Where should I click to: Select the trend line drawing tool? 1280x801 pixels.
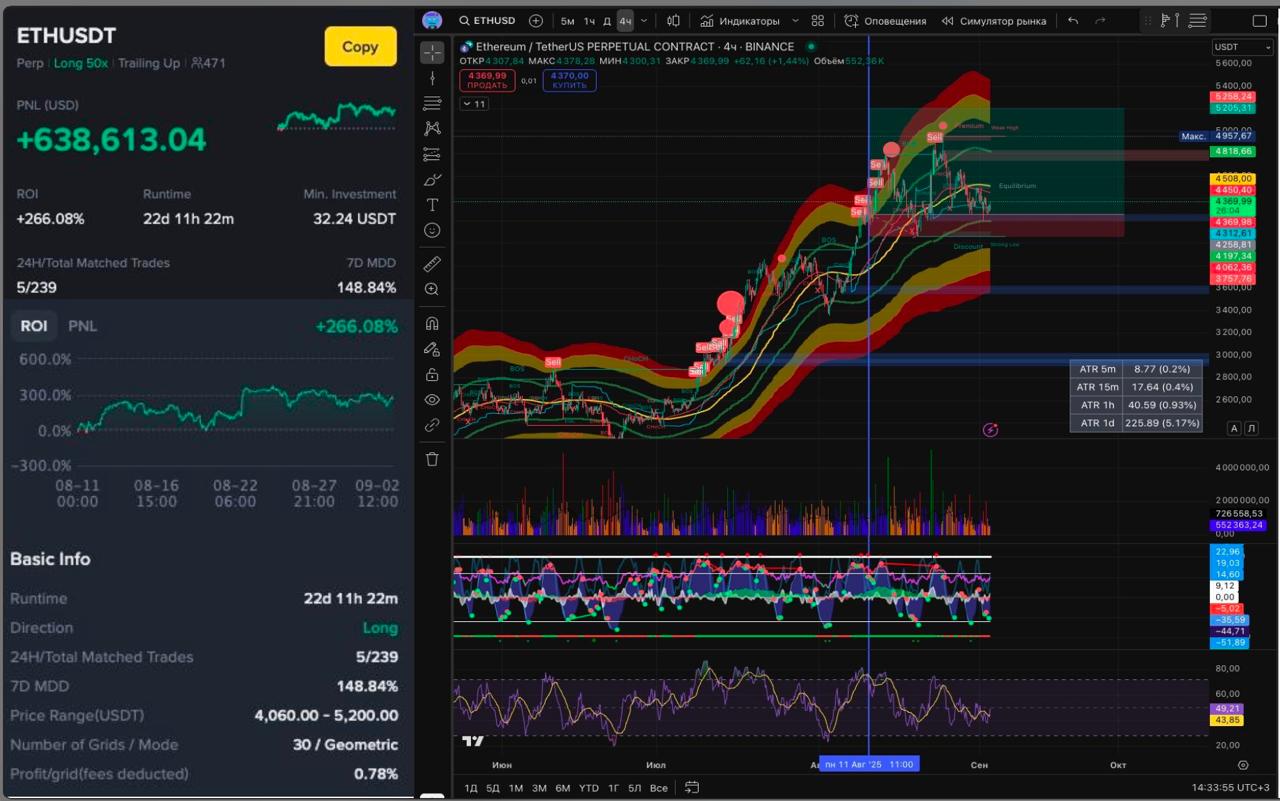tap(432, 78)
